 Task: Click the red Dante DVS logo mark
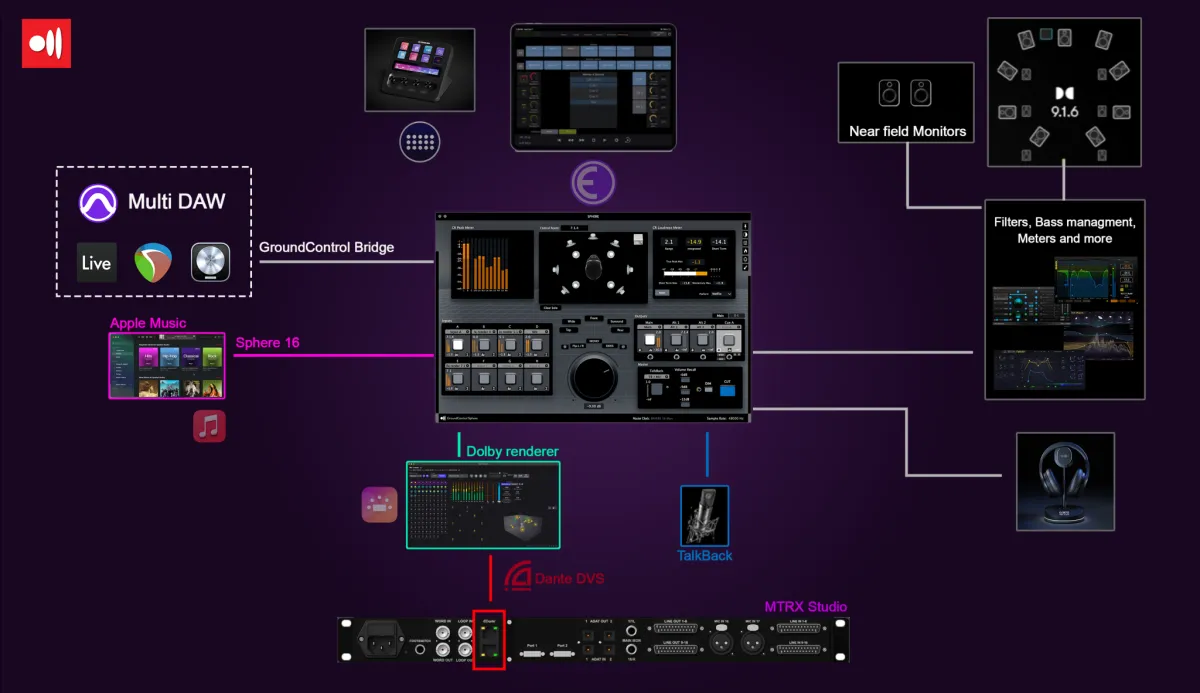tap(516, 576)
